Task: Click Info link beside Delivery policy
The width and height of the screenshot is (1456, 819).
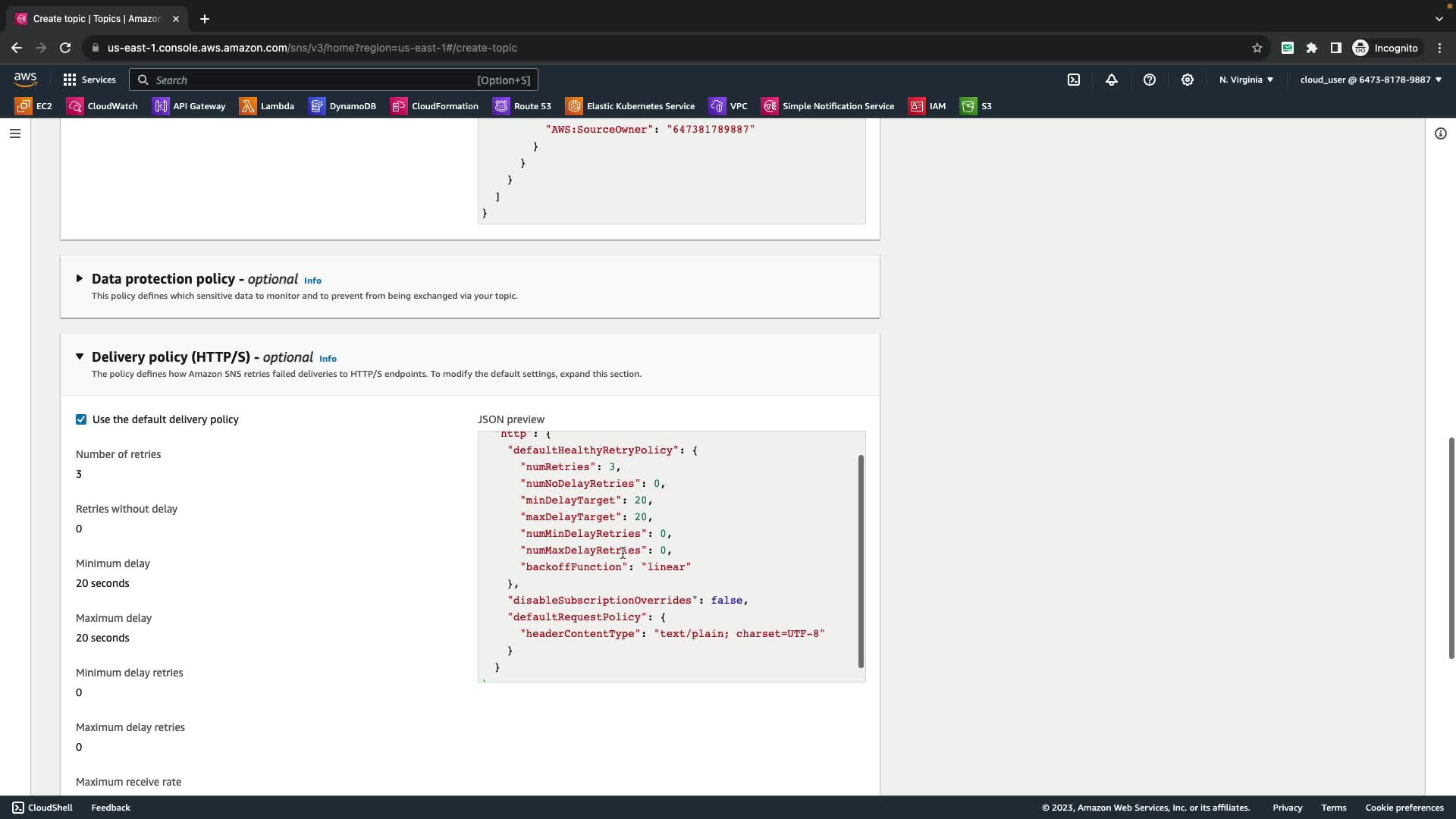Action: [328, 359]
